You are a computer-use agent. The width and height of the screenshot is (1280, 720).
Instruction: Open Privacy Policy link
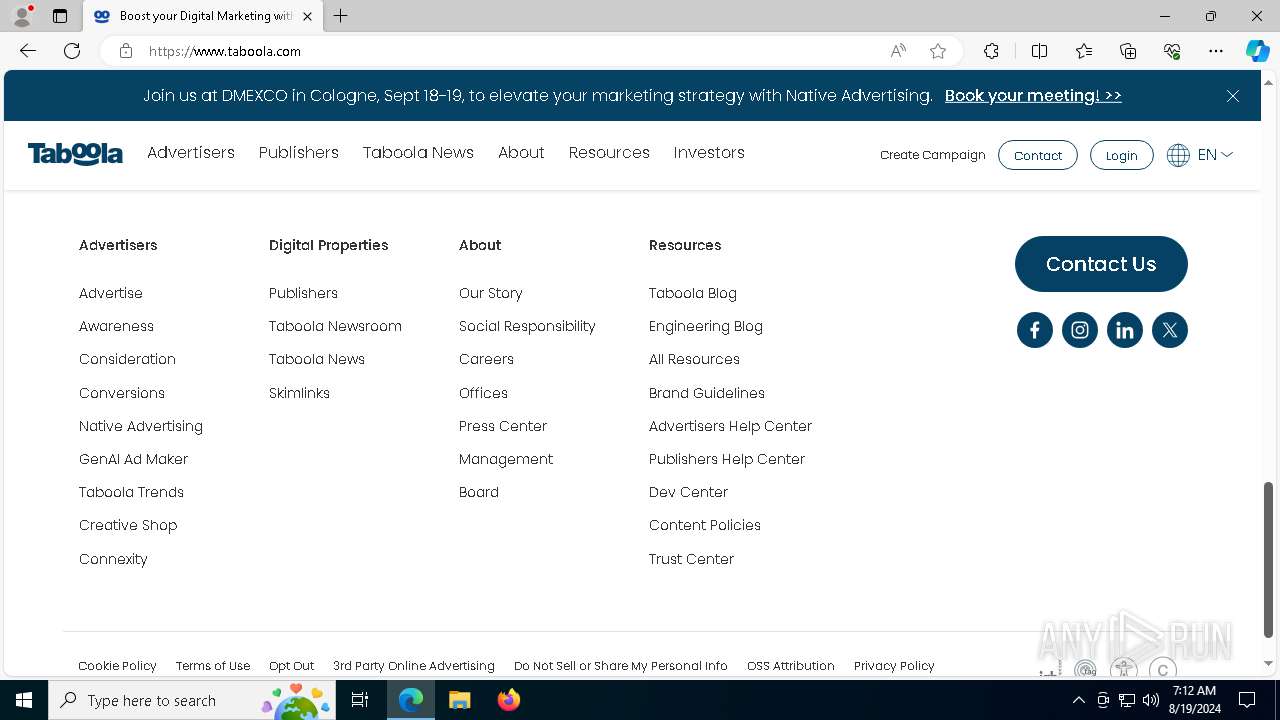pos(894,666)
